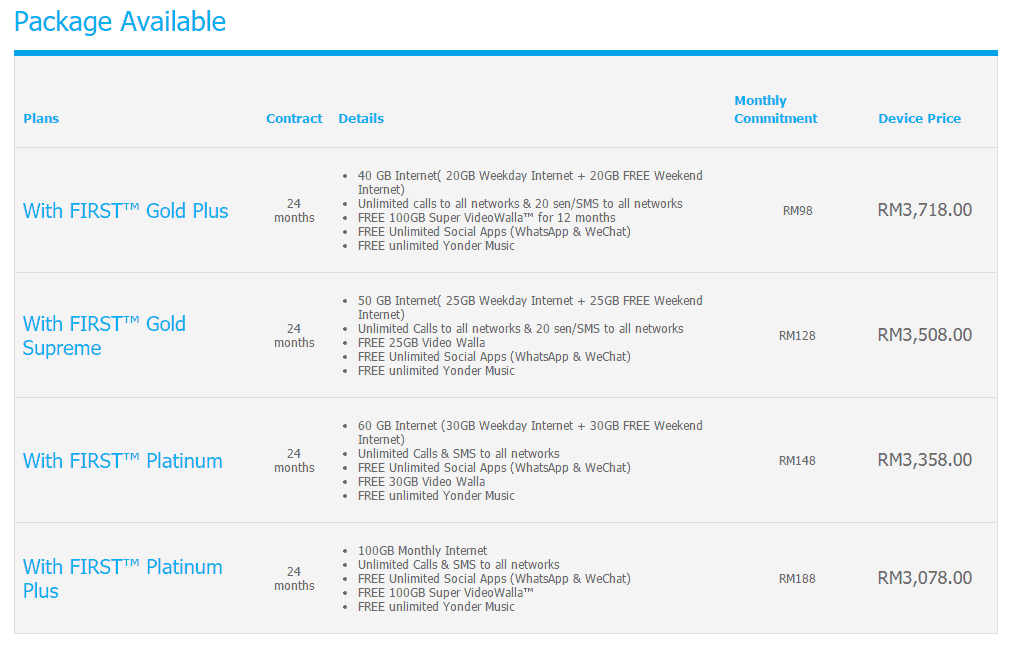Image resolution: width=1011 pixels, height=648 pixels.
Task: Click the Device Price column header
Action: tap(919, 119)
